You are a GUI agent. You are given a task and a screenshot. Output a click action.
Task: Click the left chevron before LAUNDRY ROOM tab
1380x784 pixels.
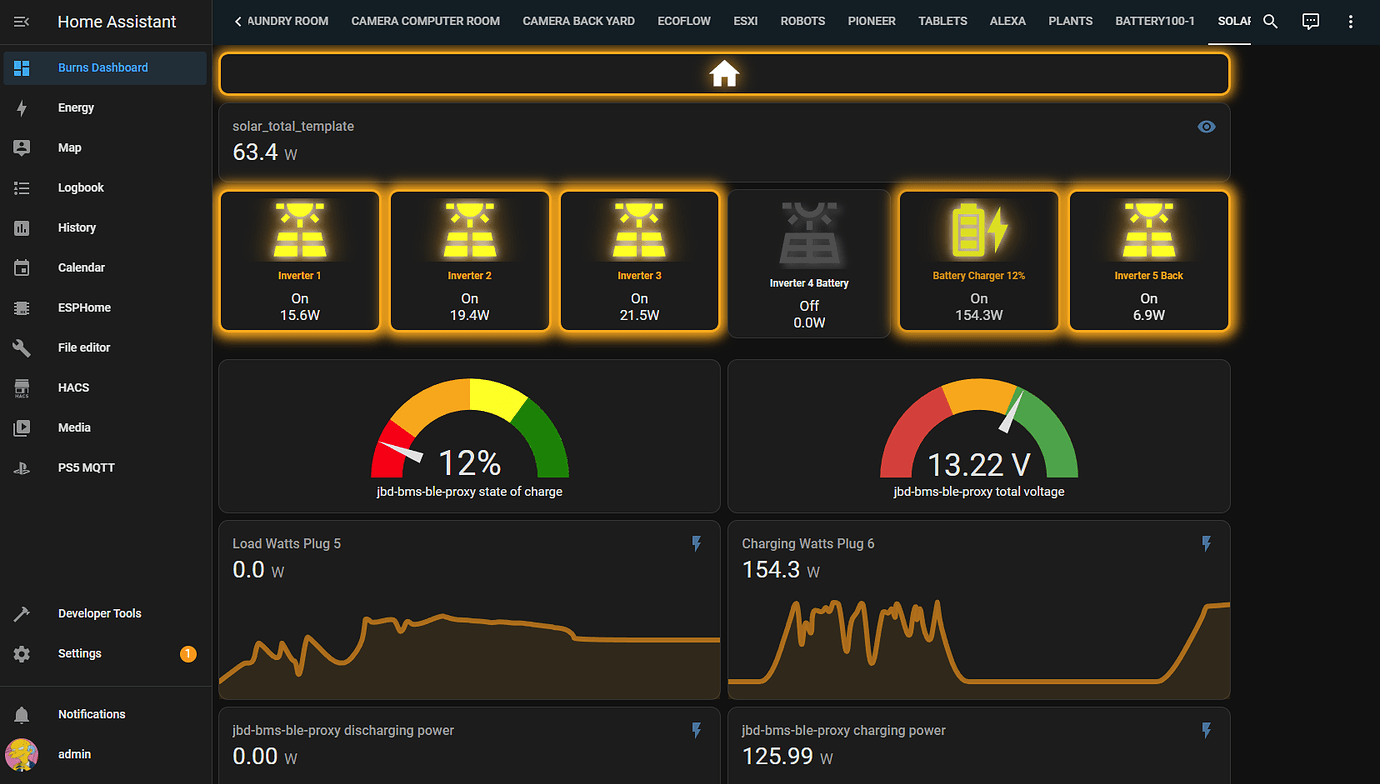coord(237,20)
